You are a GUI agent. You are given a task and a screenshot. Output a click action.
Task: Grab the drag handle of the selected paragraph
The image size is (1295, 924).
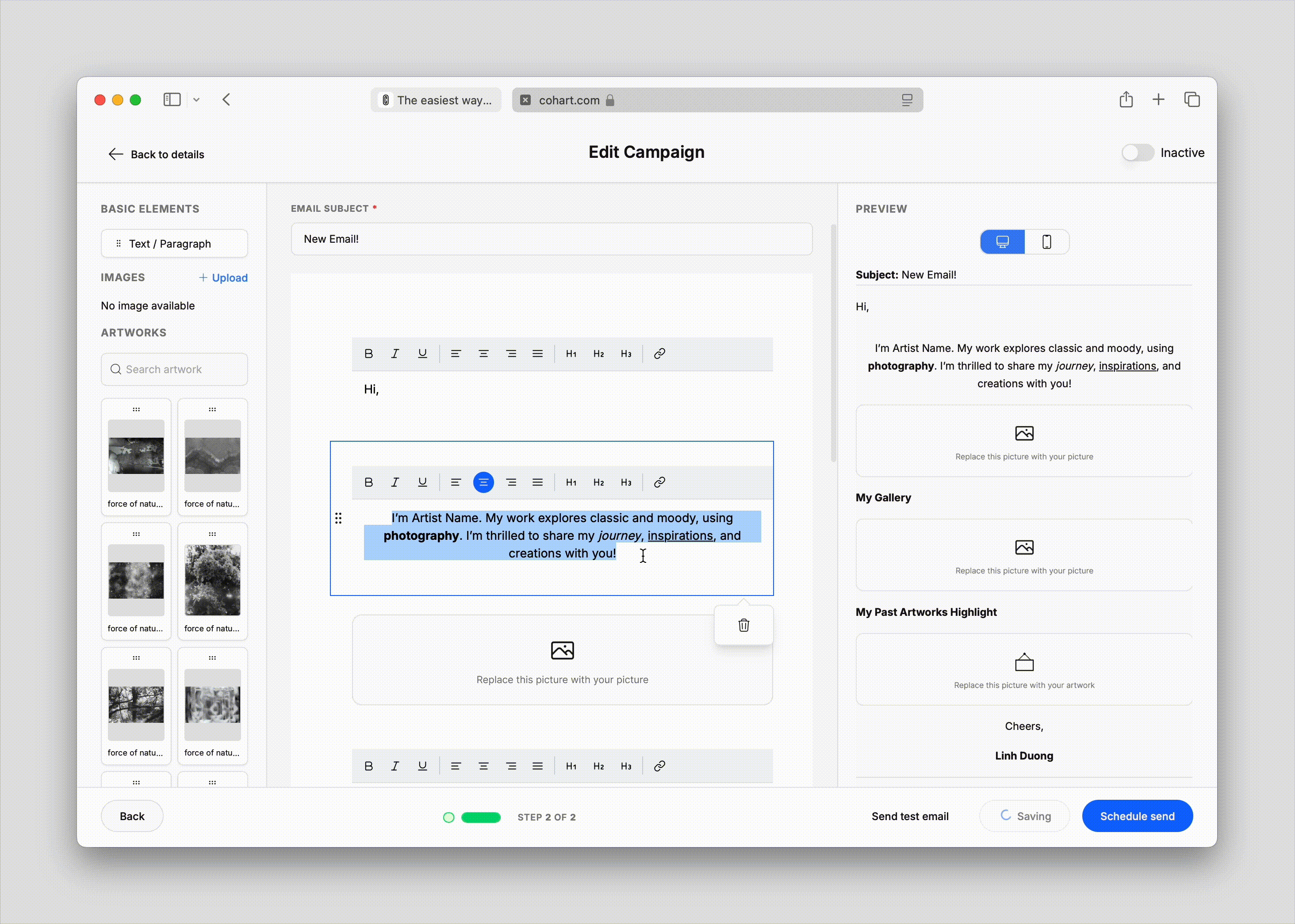tap(338, 518)
